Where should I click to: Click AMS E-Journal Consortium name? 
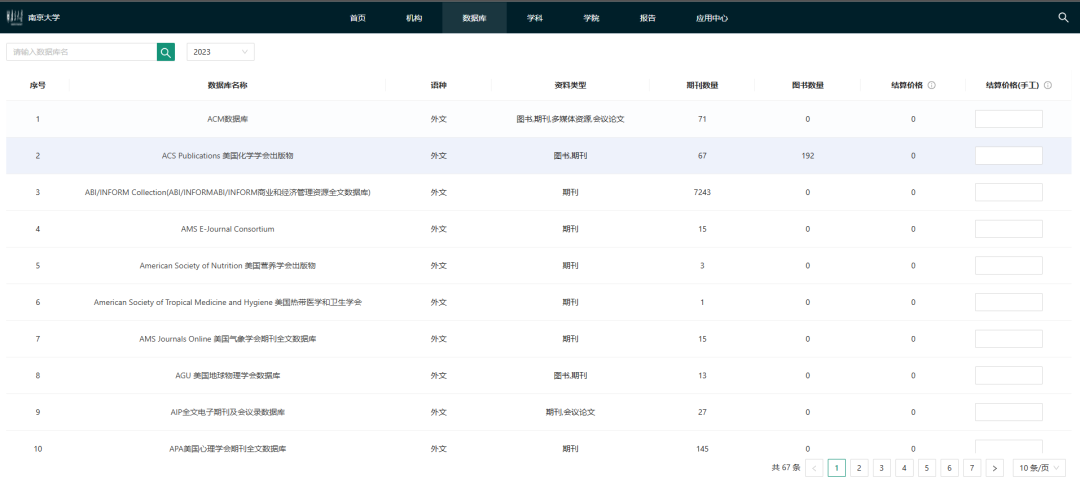click(x=227, y=229)
